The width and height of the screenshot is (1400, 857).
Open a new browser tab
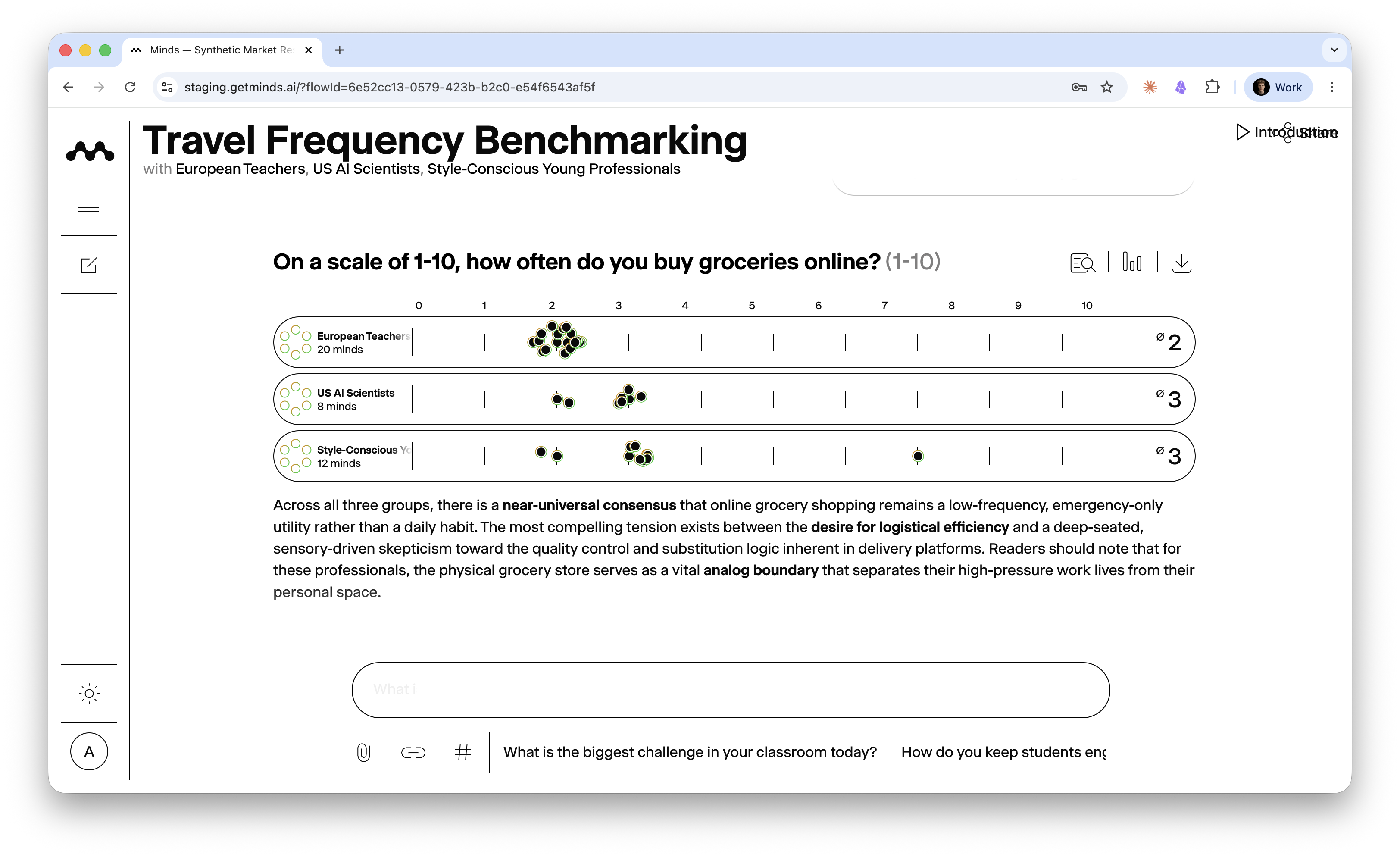(340, 50)
